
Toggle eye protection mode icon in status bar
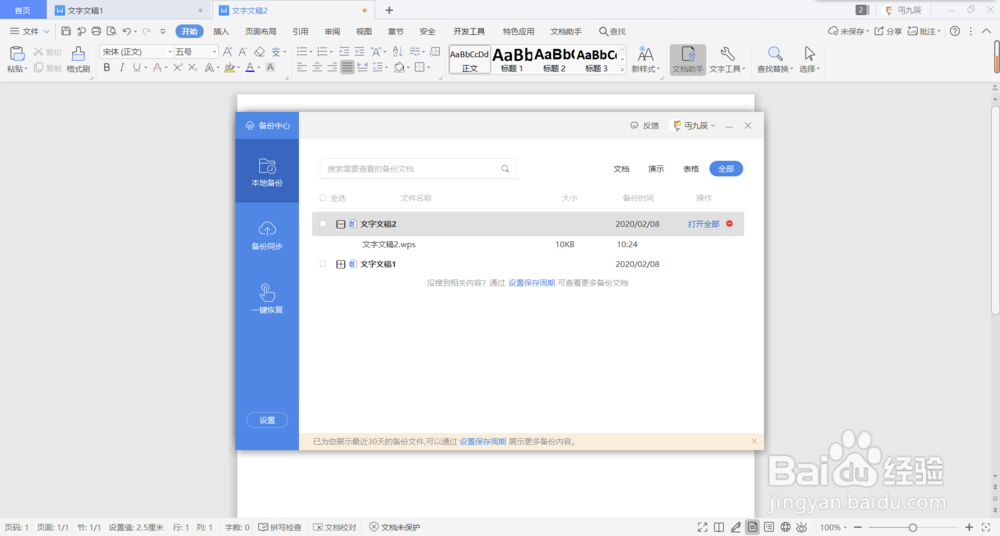(802, 527)
